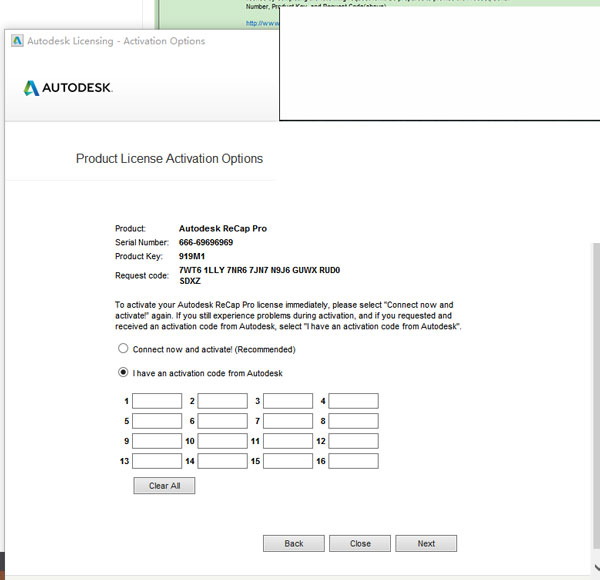Click activation code box 7
Screen dimensions: 600x580
(288, 421)
